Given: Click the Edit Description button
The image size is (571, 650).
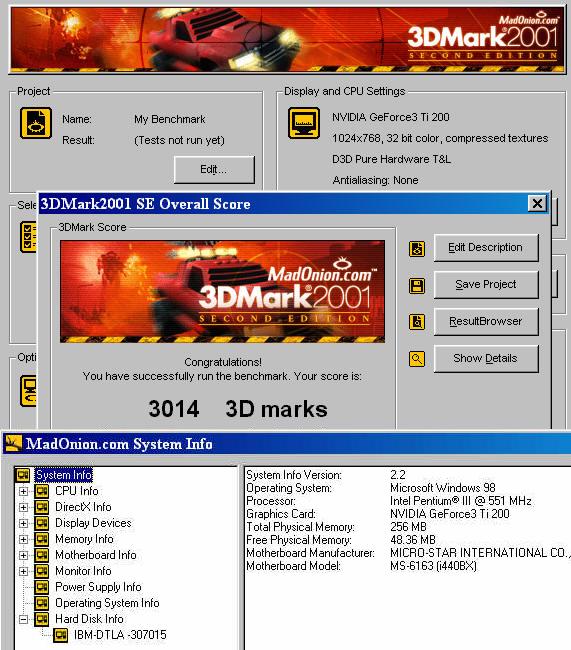Looking at the screenshot, I should tap(486, 247).
